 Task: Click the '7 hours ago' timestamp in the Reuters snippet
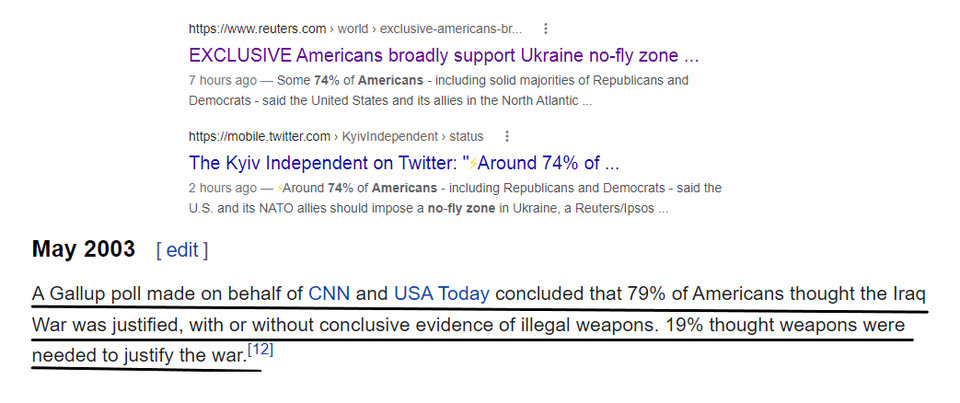click(223, 80)
